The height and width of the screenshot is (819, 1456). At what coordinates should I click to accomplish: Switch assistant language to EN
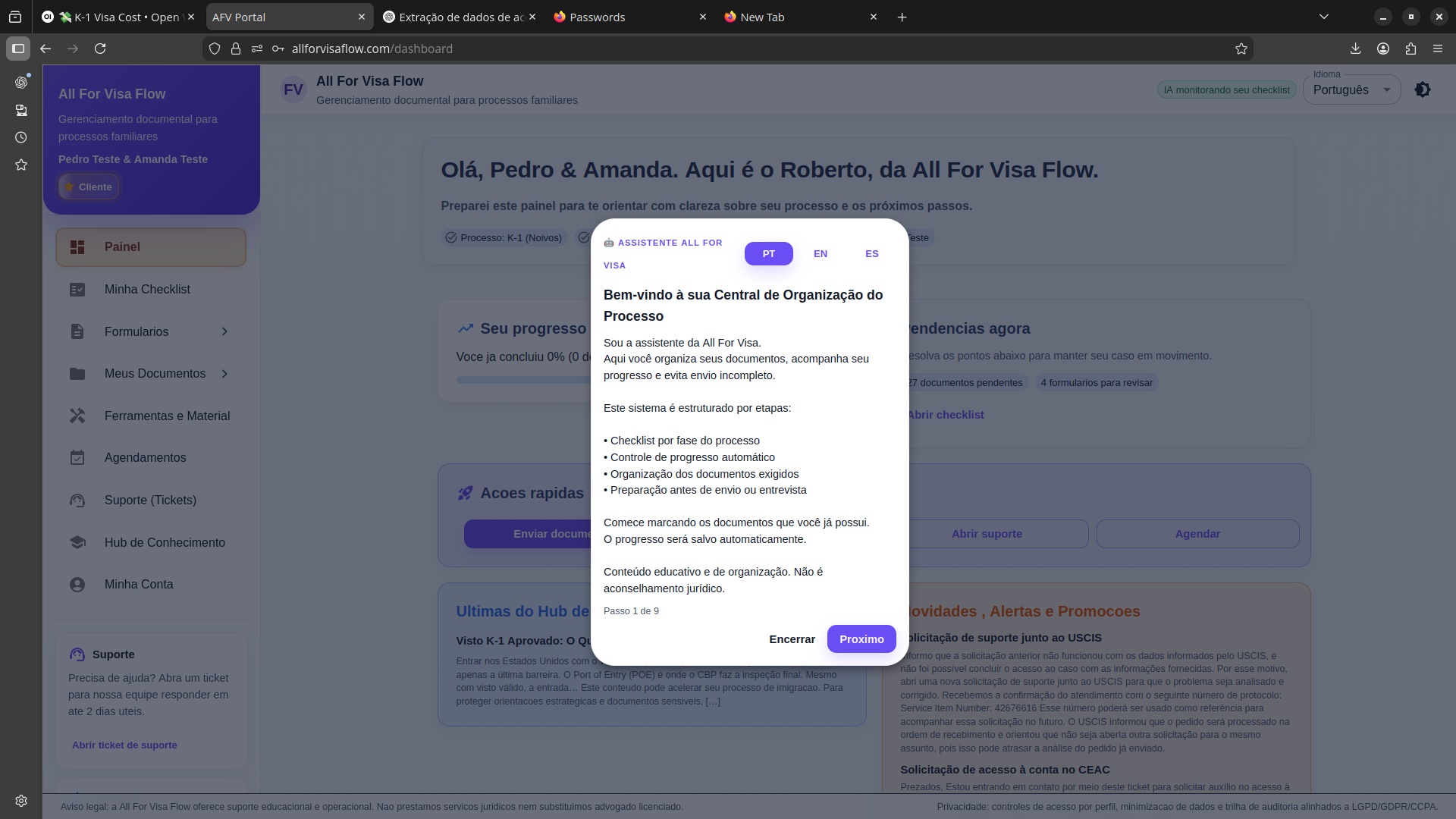coord(820,253)
